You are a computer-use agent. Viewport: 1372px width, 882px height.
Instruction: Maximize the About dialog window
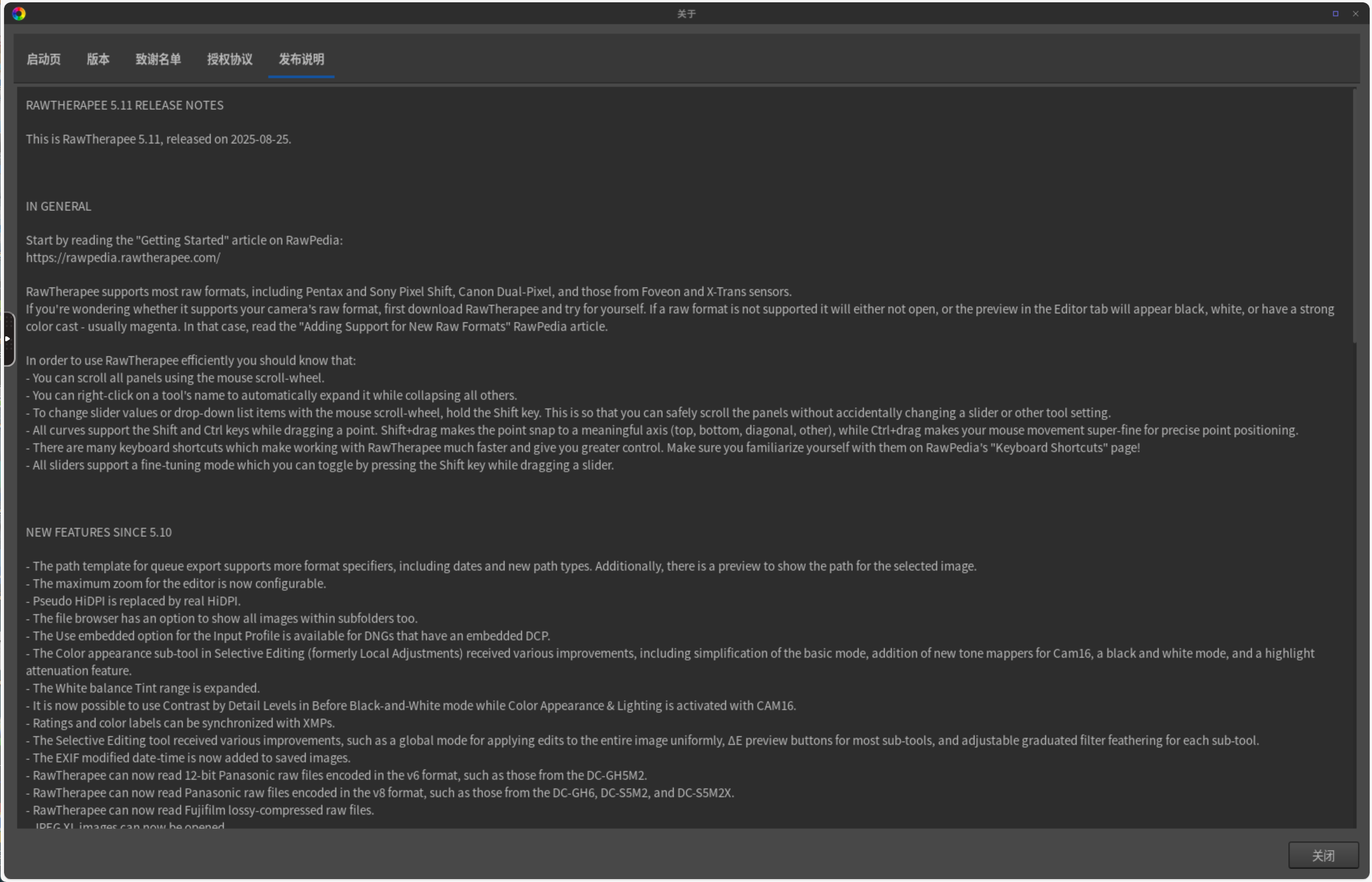[x=1335, y=13]
